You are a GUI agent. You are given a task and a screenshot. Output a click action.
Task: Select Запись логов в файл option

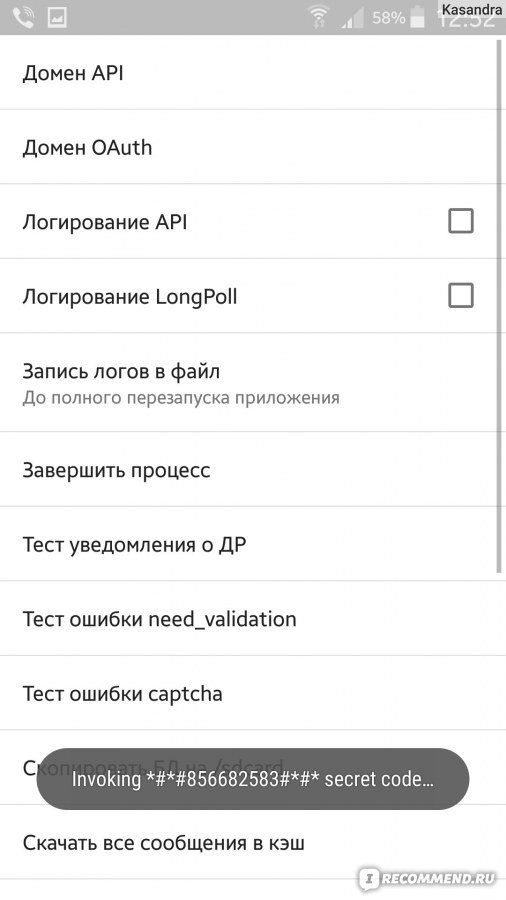coord(249,383)
